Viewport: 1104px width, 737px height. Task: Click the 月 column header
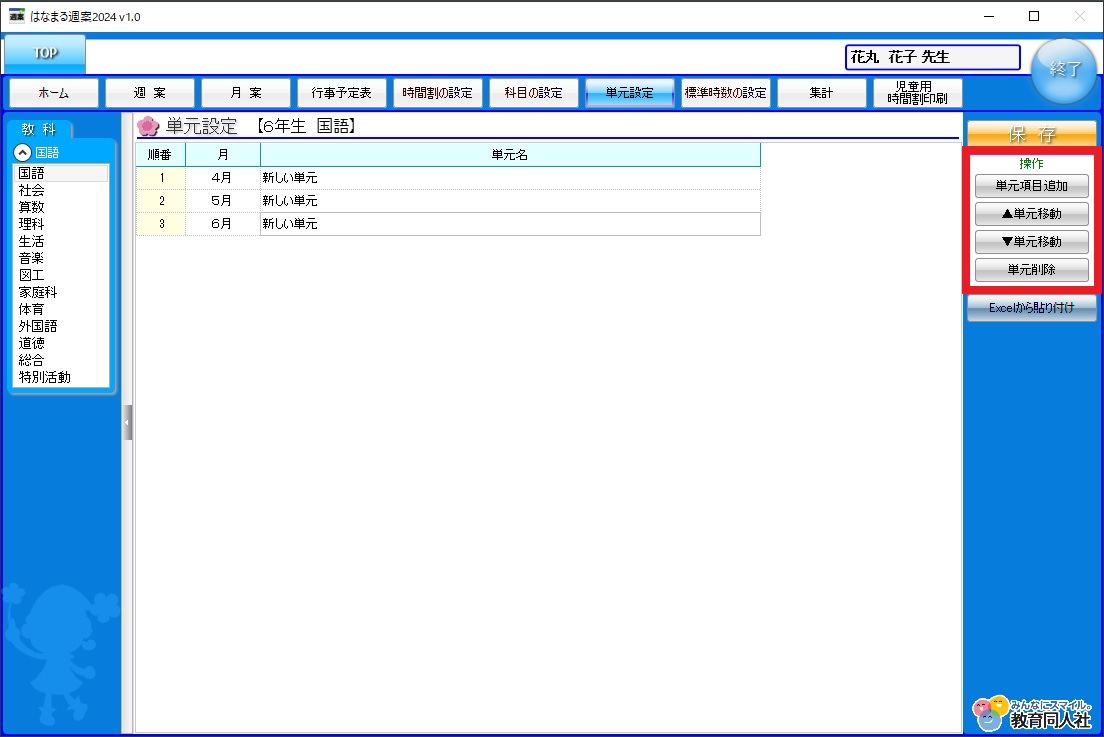222,155
